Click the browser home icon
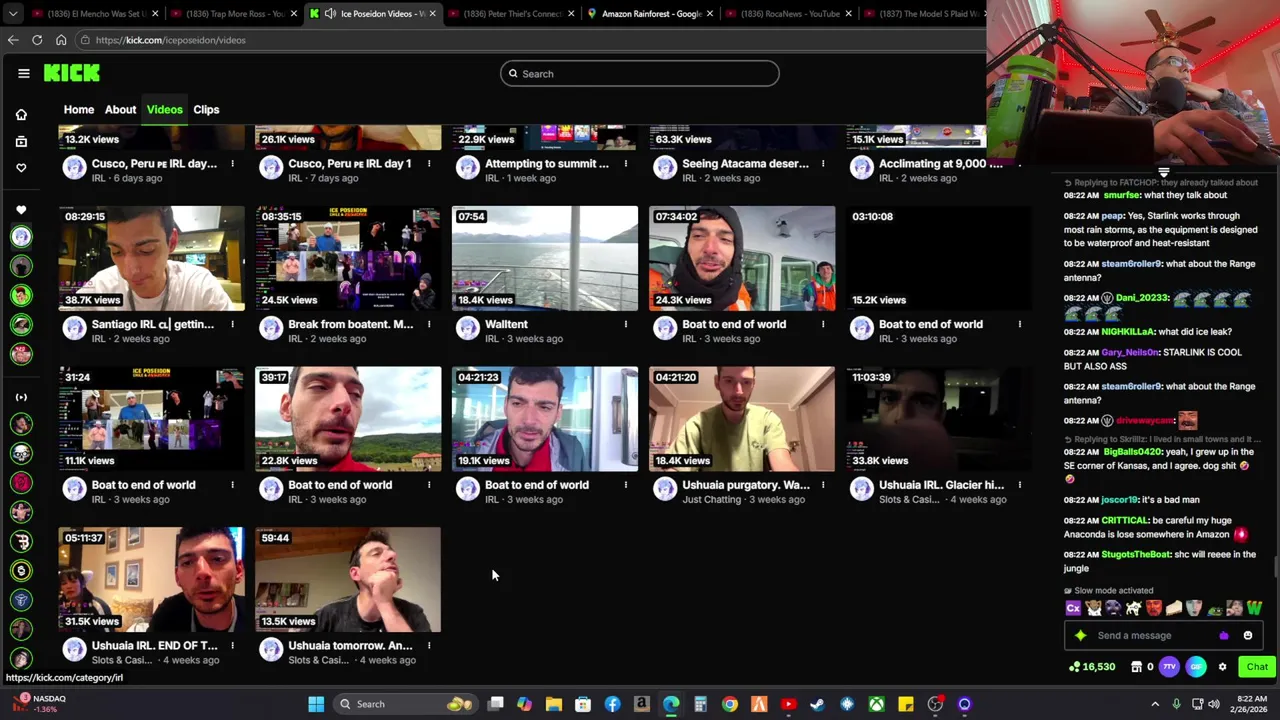This screenshot has height=720, width=1280. (61, 40)
